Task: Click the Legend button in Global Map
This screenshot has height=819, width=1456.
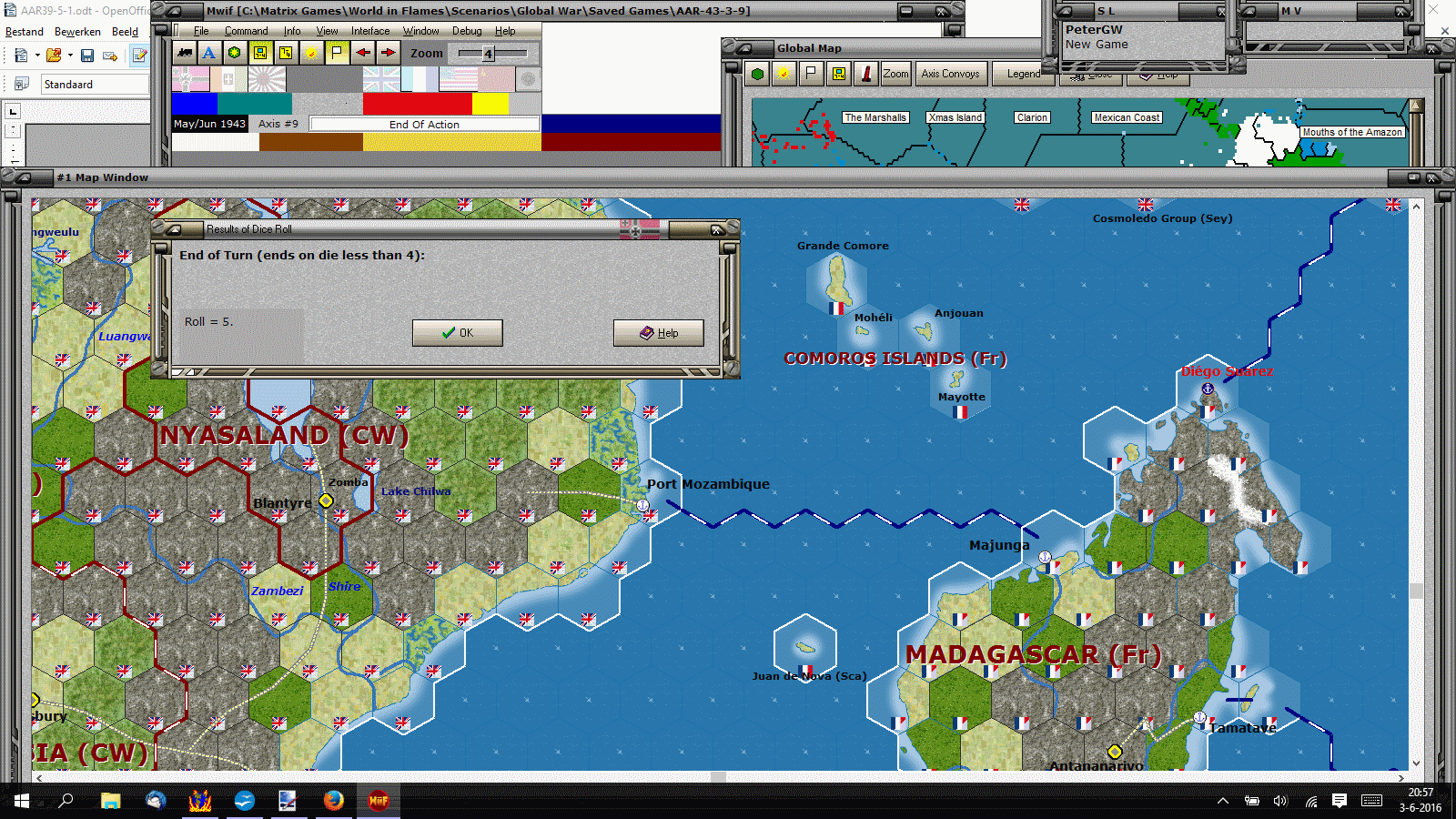Action: [1023, 74]
